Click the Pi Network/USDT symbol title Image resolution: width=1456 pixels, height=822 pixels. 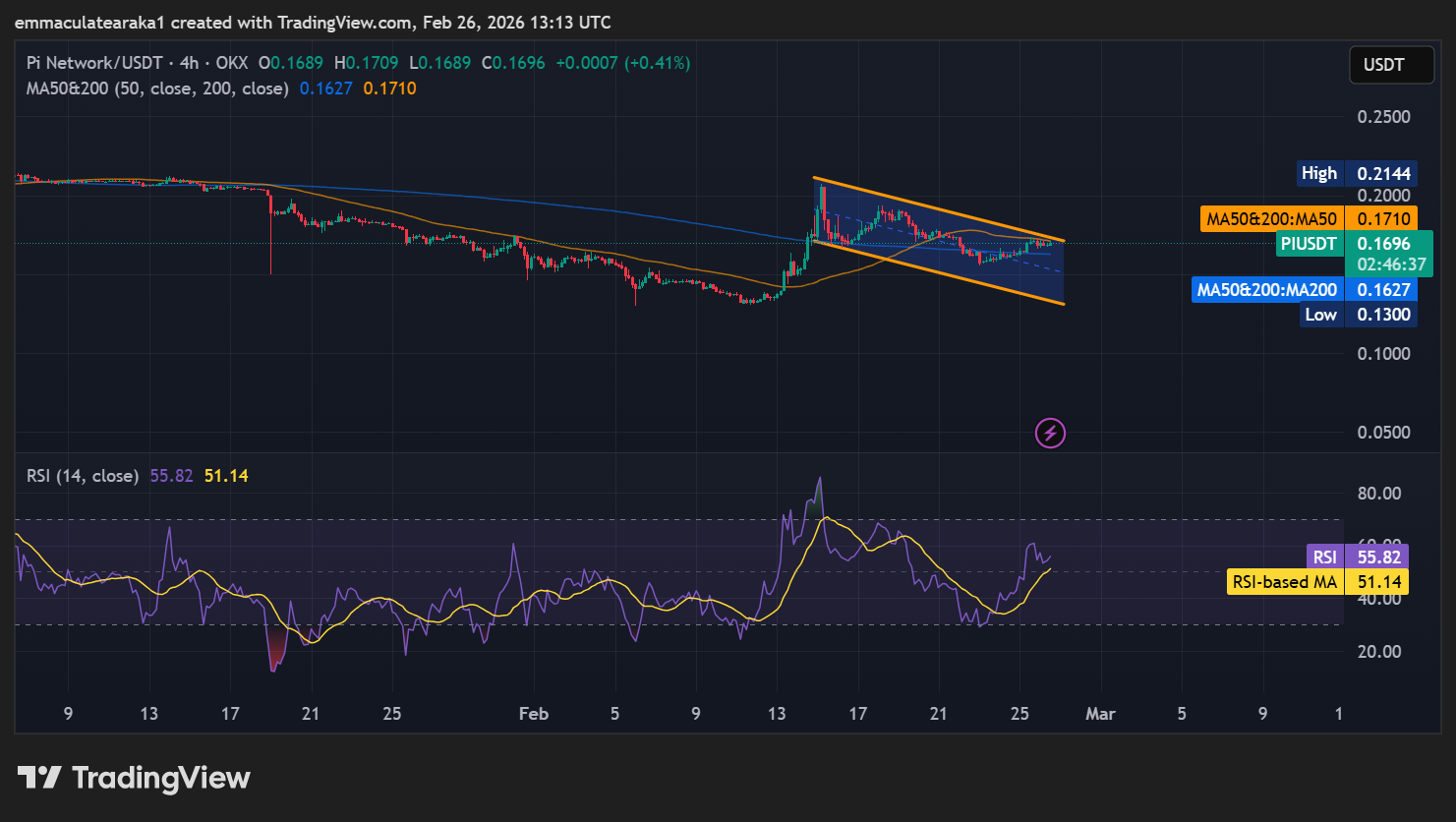click(94, 63)
